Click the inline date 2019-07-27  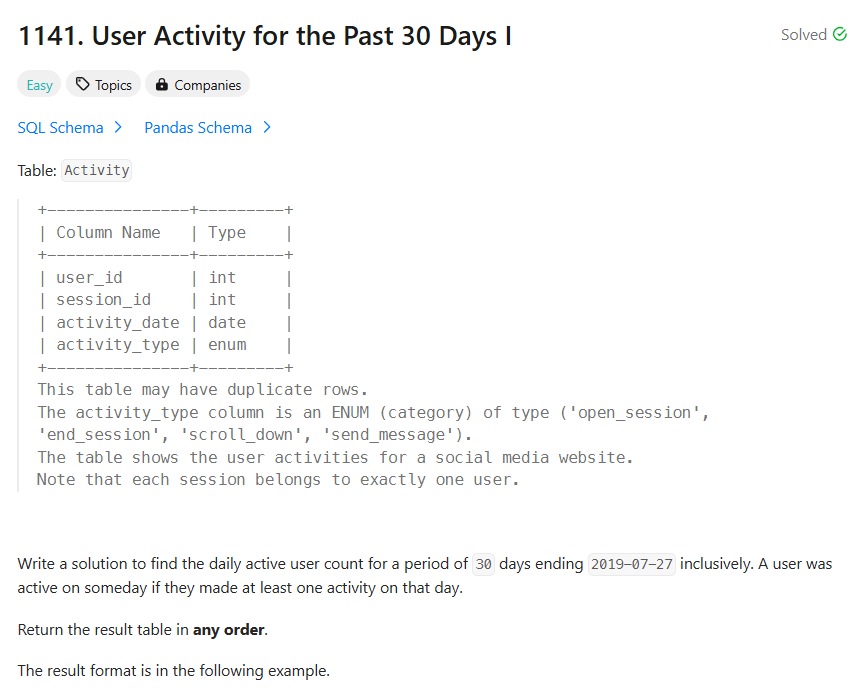point(631,565)
